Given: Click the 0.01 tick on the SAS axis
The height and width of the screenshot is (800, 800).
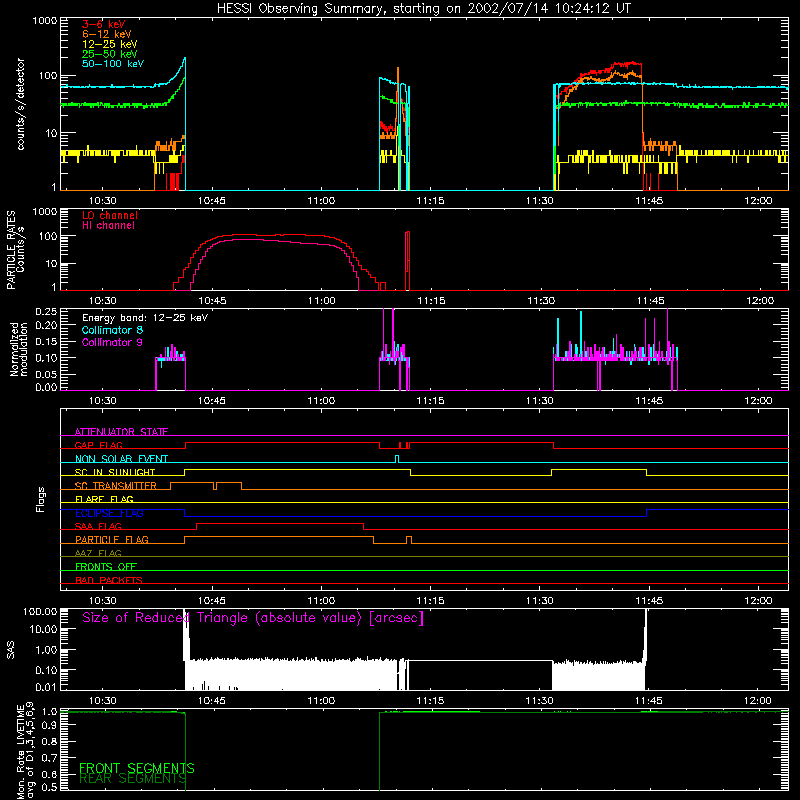Looking at the screenshot, I should (x=46, y=687).
